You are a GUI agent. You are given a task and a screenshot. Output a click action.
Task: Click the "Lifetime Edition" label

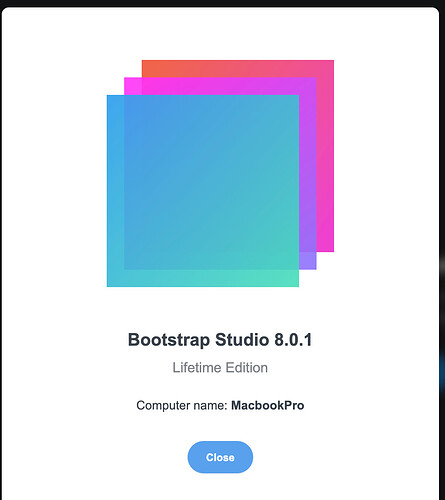[220, 368]
